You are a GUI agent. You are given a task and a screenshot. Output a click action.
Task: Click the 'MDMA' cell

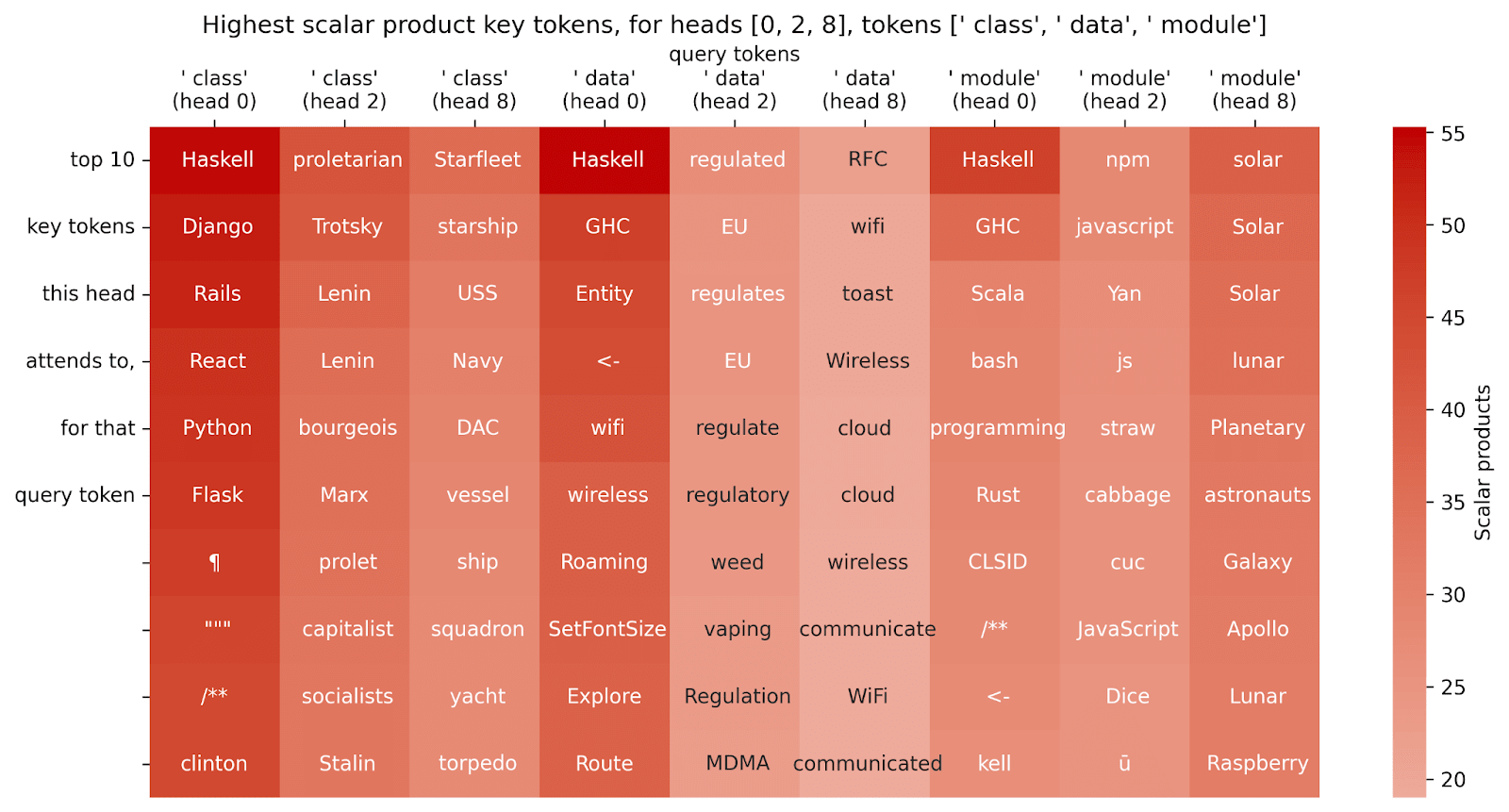tap(738, 763)
